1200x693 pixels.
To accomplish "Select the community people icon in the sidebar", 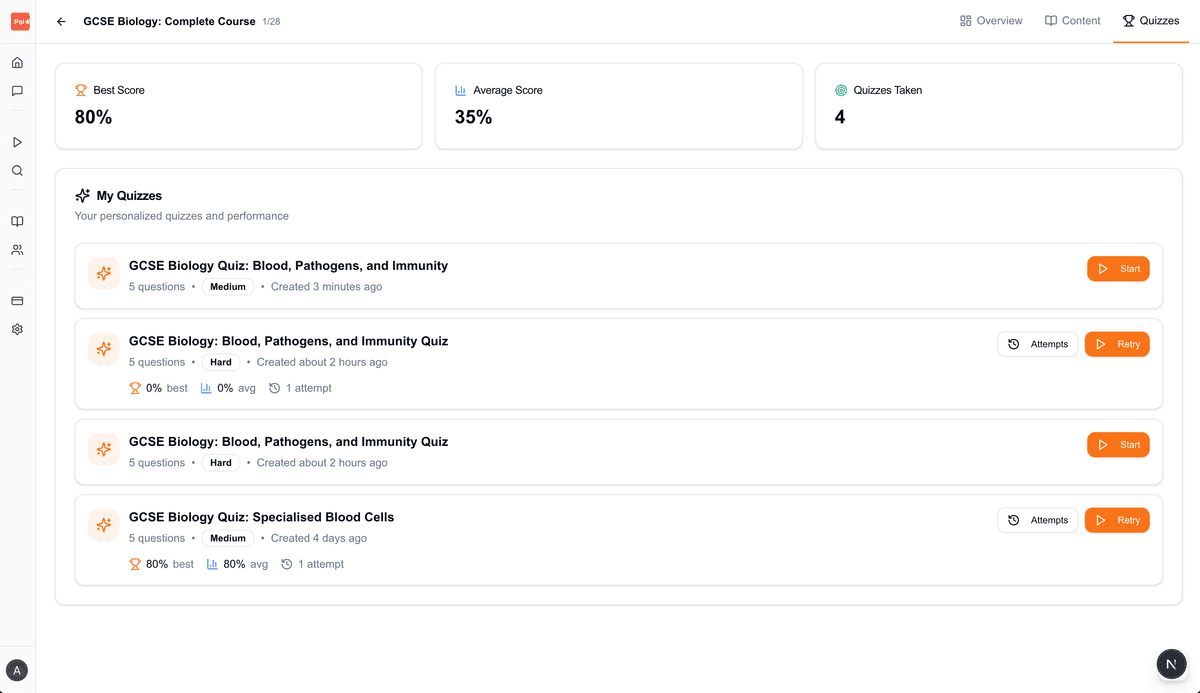I will tap(16, 249).
